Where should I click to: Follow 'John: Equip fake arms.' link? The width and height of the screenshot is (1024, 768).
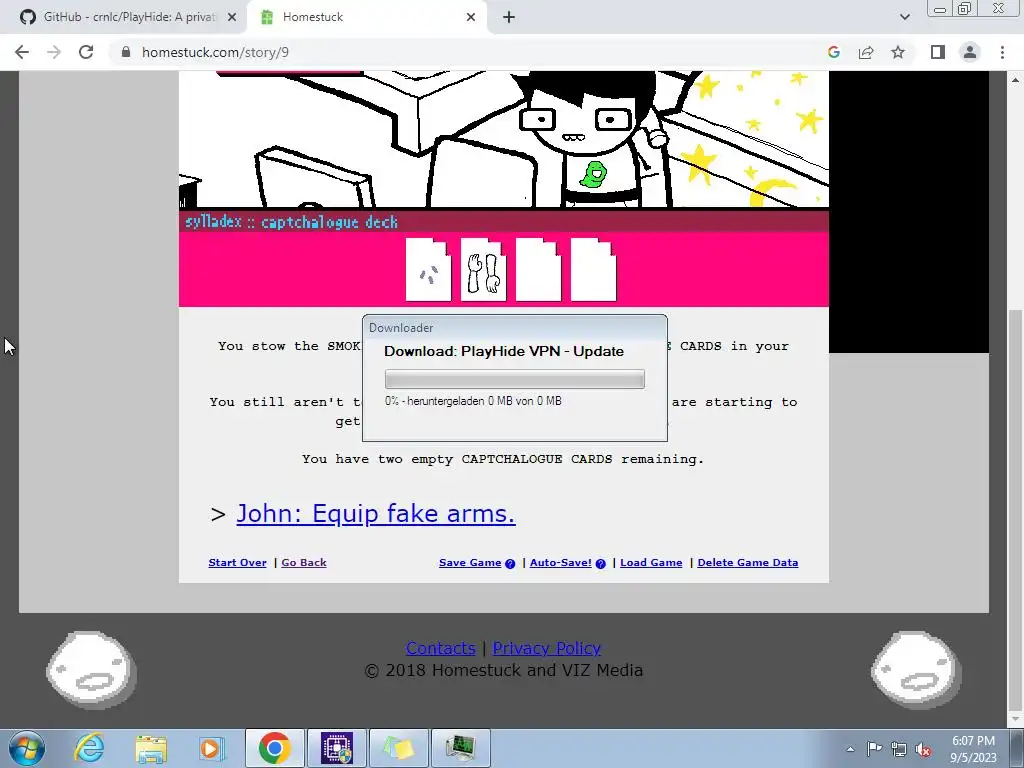click(376, 513)
